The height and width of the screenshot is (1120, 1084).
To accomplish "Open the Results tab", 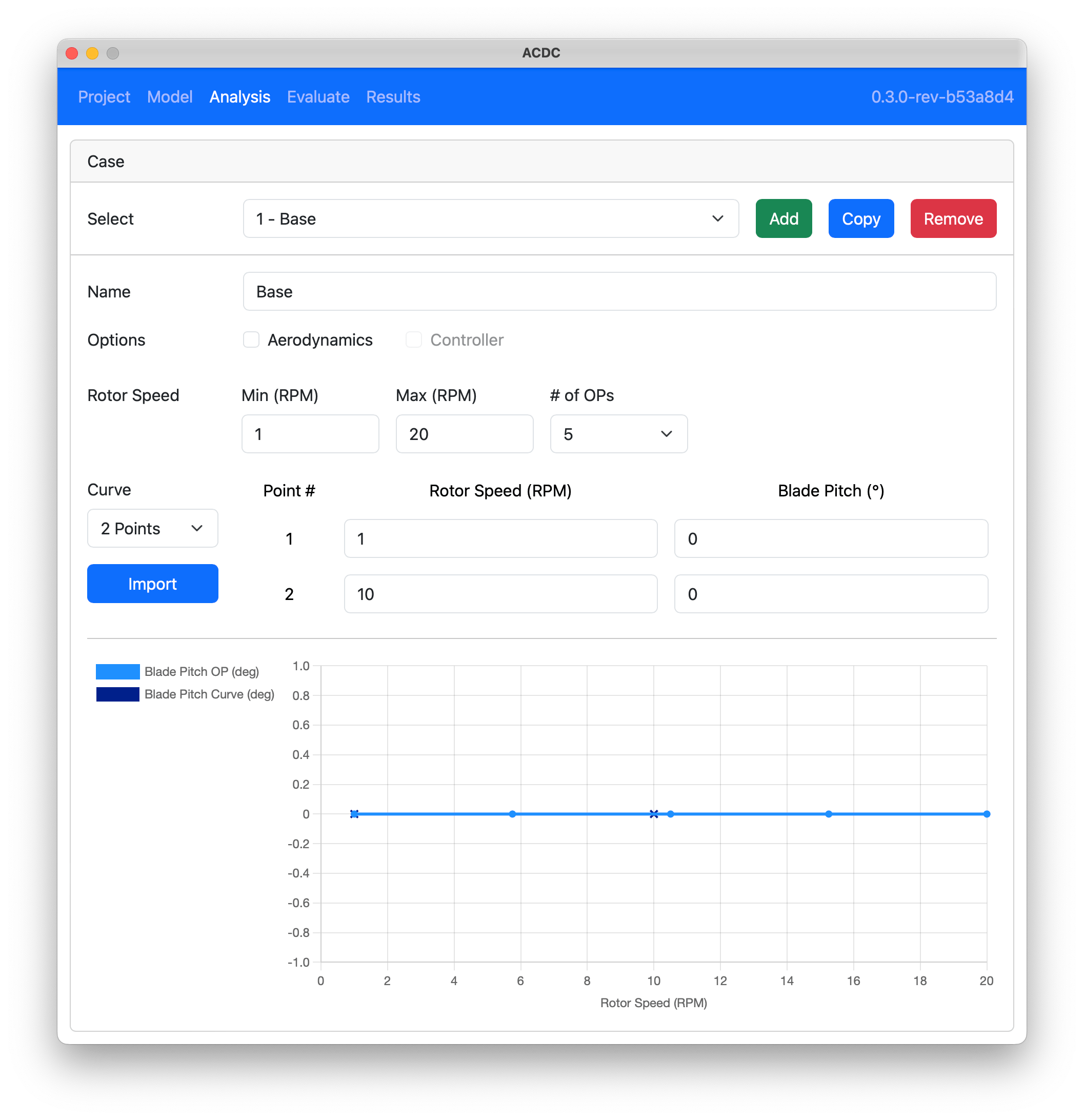I will point(393,96).
